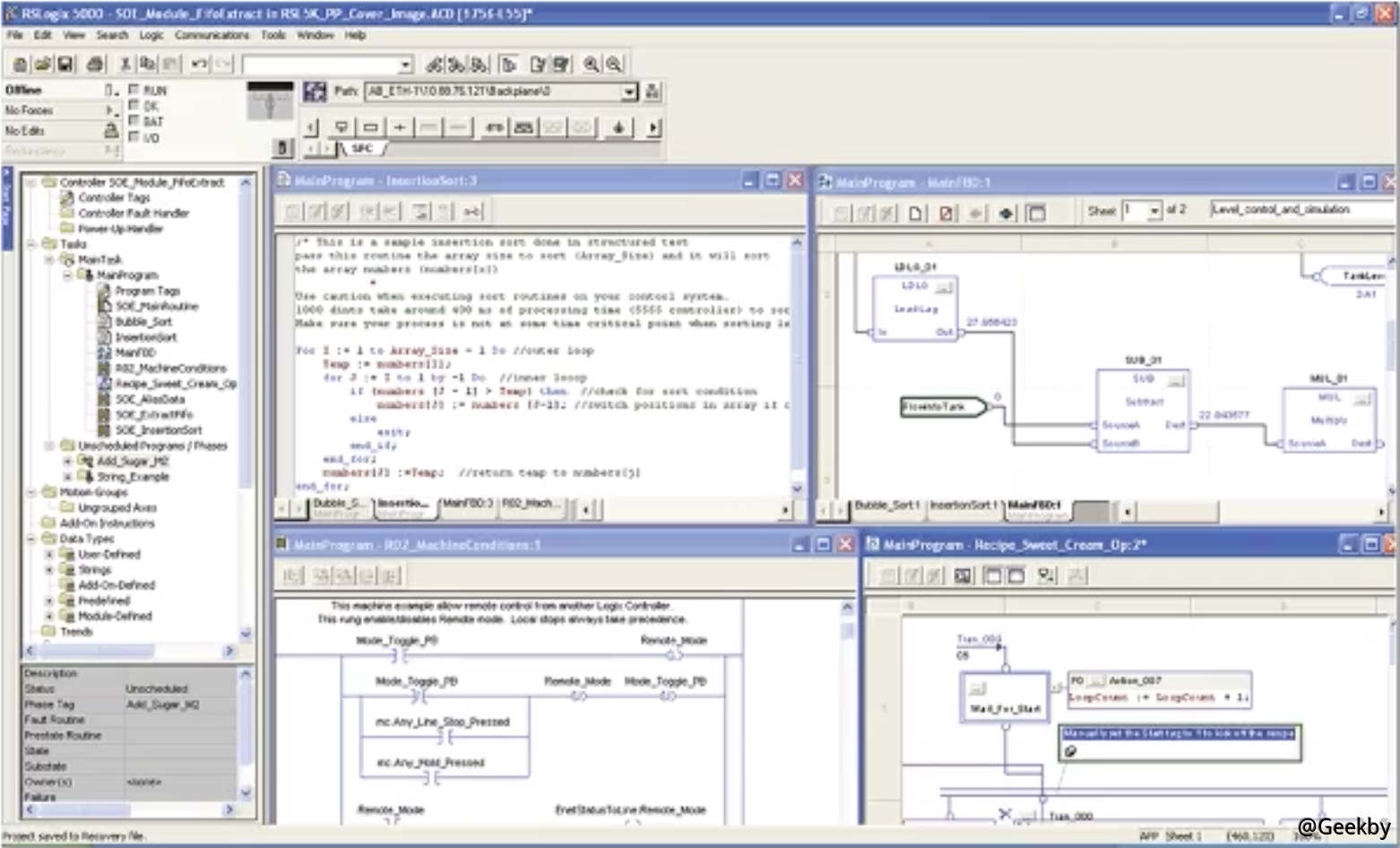Toggle the I/O status checkbox

pyautogui.click(x=134, y=137)
